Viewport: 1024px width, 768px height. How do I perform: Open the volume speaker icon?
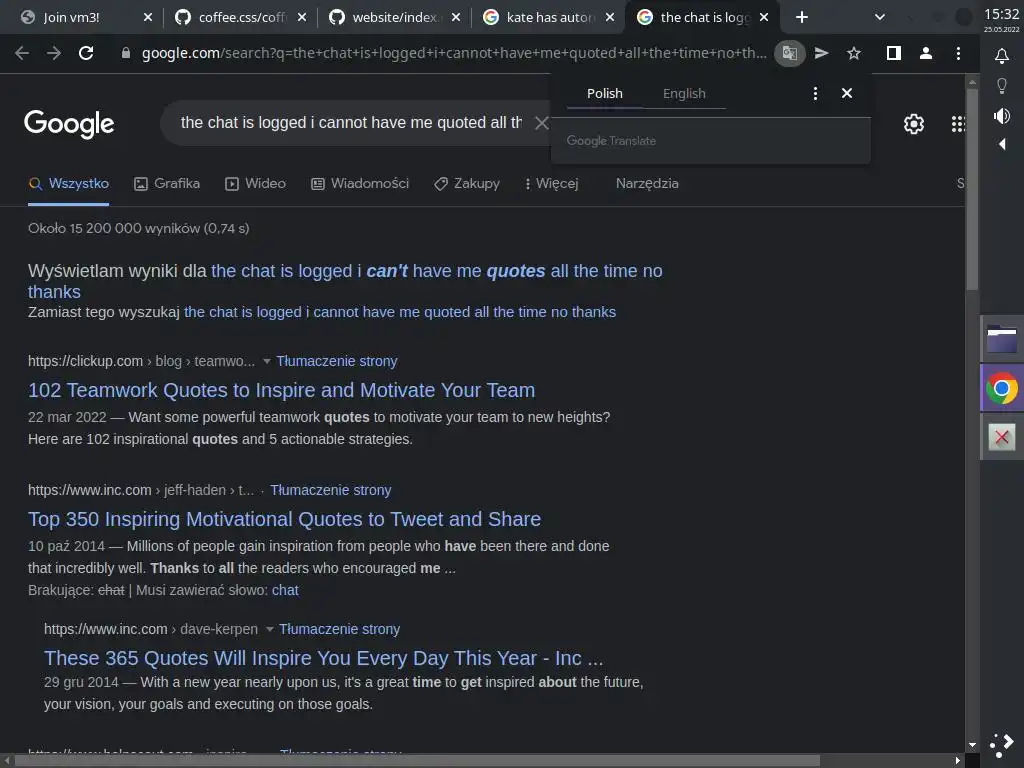[x=1002, y=116]
